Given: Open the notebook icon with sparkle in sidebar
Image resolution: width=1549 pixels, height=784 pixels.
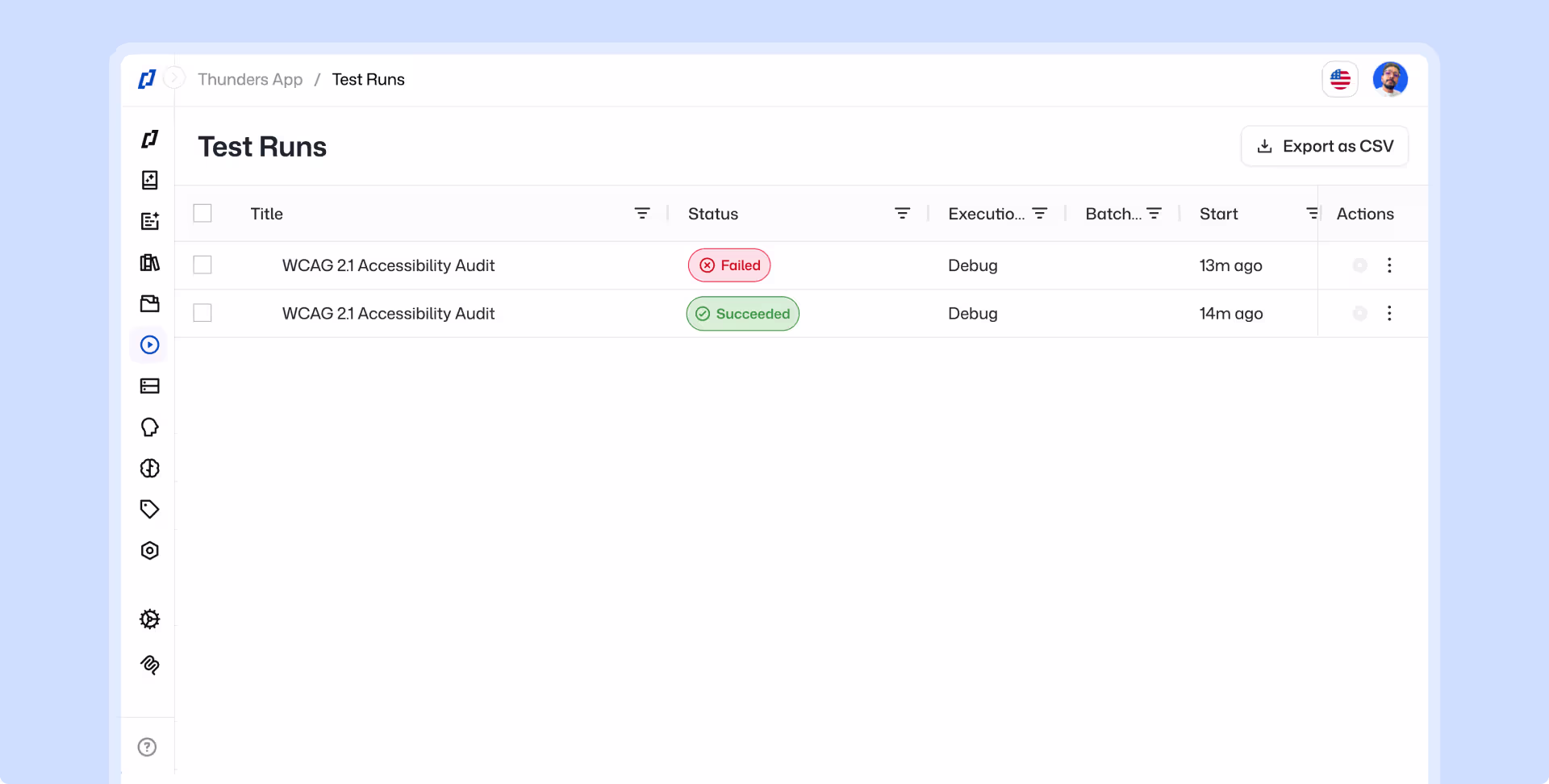Looking at the screenshot, I should [150, 180].
